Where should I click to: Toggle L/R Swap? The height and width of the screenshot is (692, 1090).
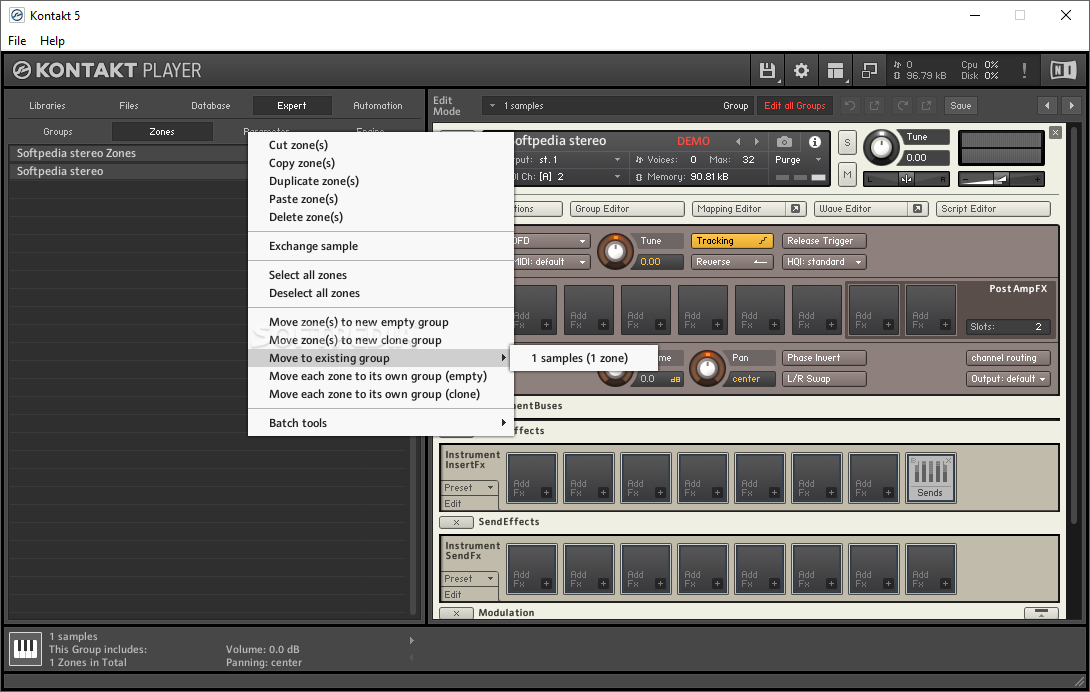click(824, 378)
